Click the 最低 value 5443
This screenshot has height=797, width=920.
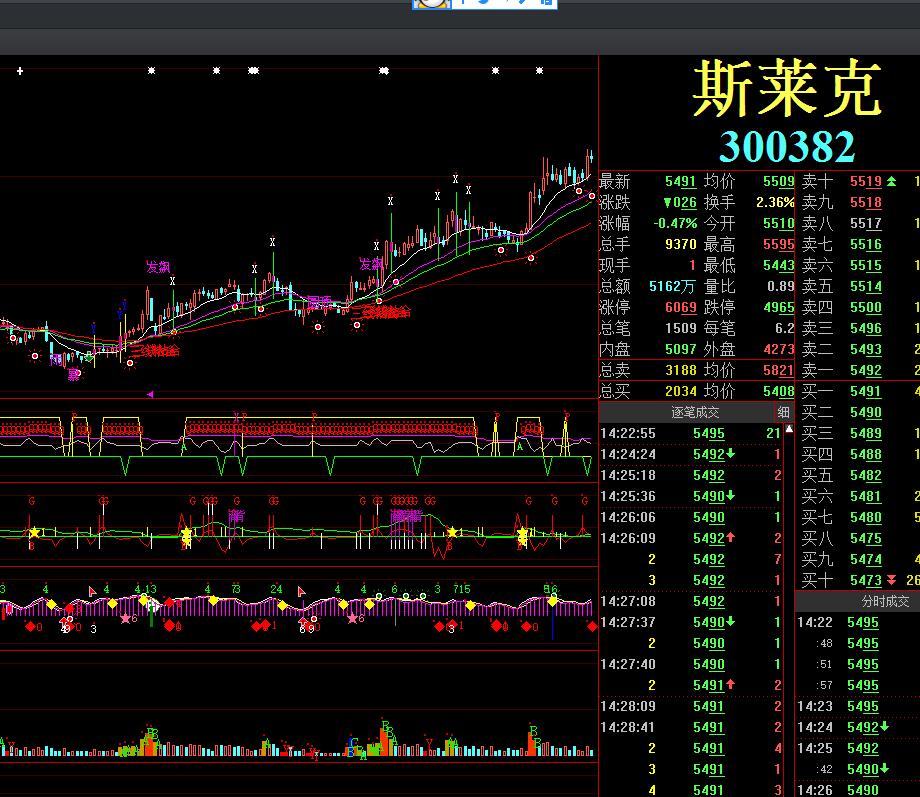point(778,265)
